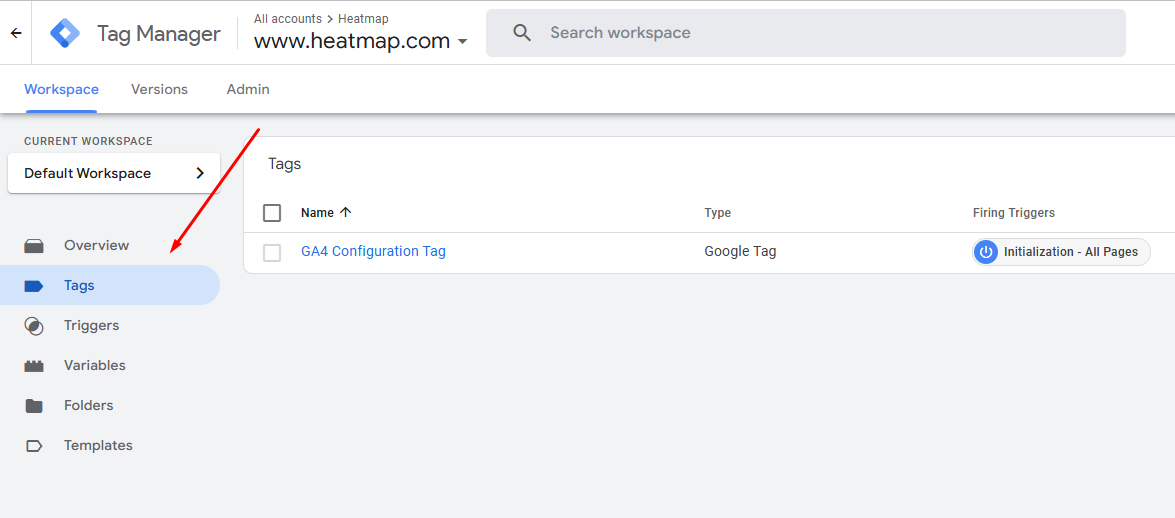Switch to the Admin tab
Image resolution: width=1175 pixels, height=518 pixels.
tap(248, 89)
